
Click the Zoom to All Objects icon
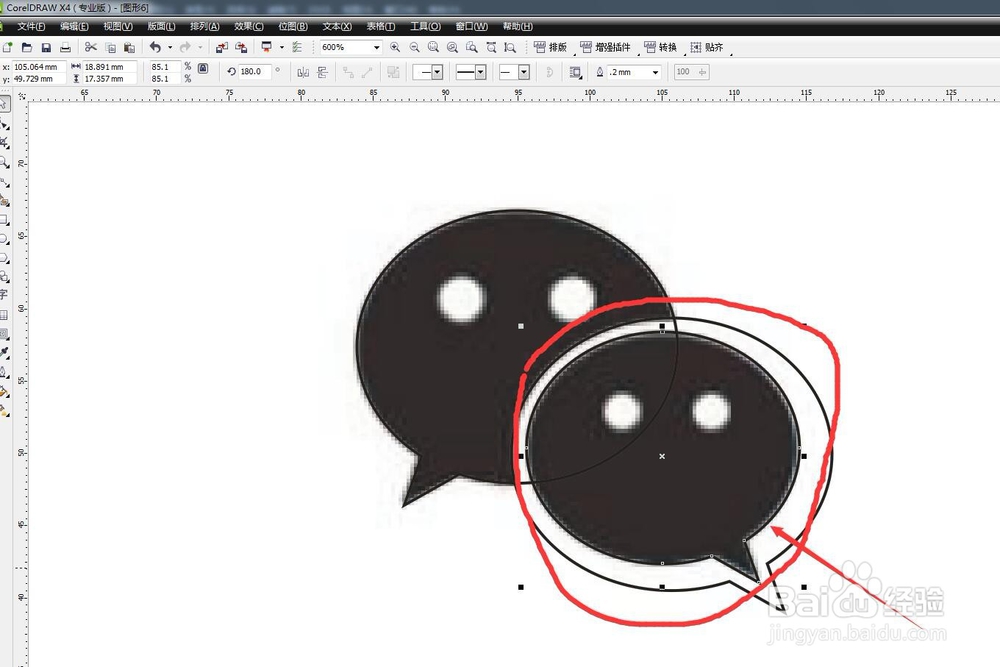coord(453,47)
